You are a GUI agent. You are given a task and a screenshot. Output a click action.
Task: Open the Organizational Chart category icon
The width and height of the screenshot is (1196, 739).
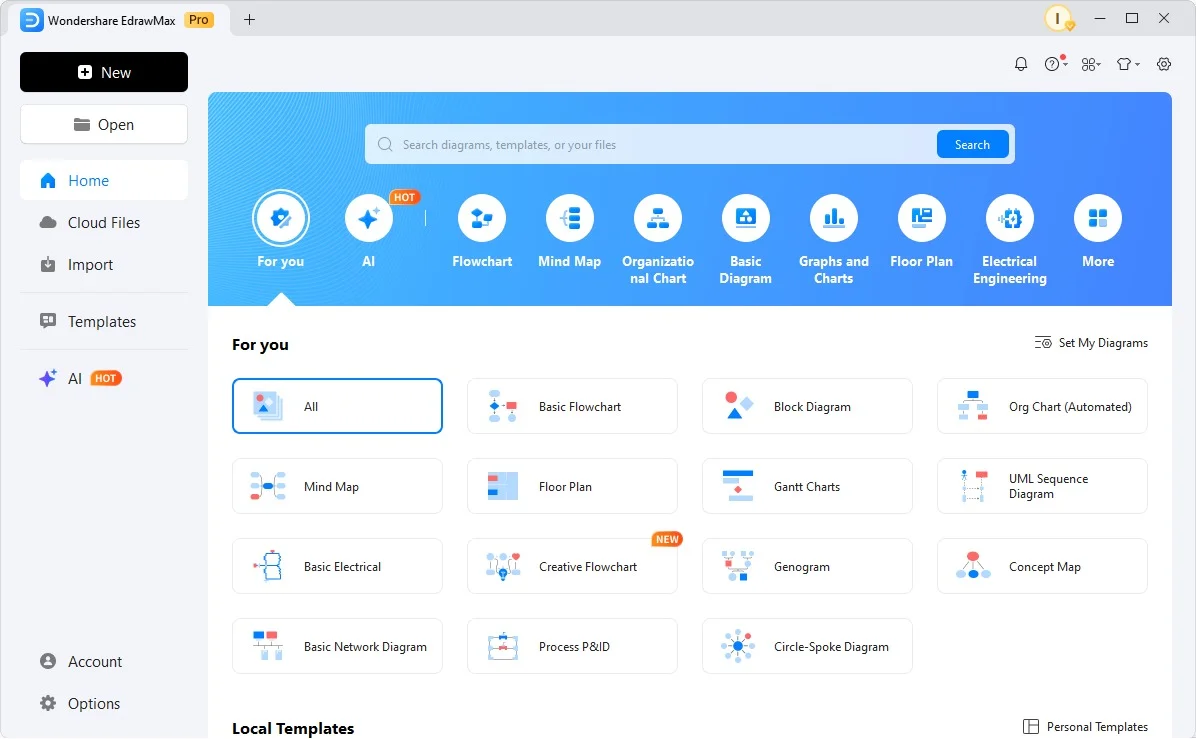[657, 218]
